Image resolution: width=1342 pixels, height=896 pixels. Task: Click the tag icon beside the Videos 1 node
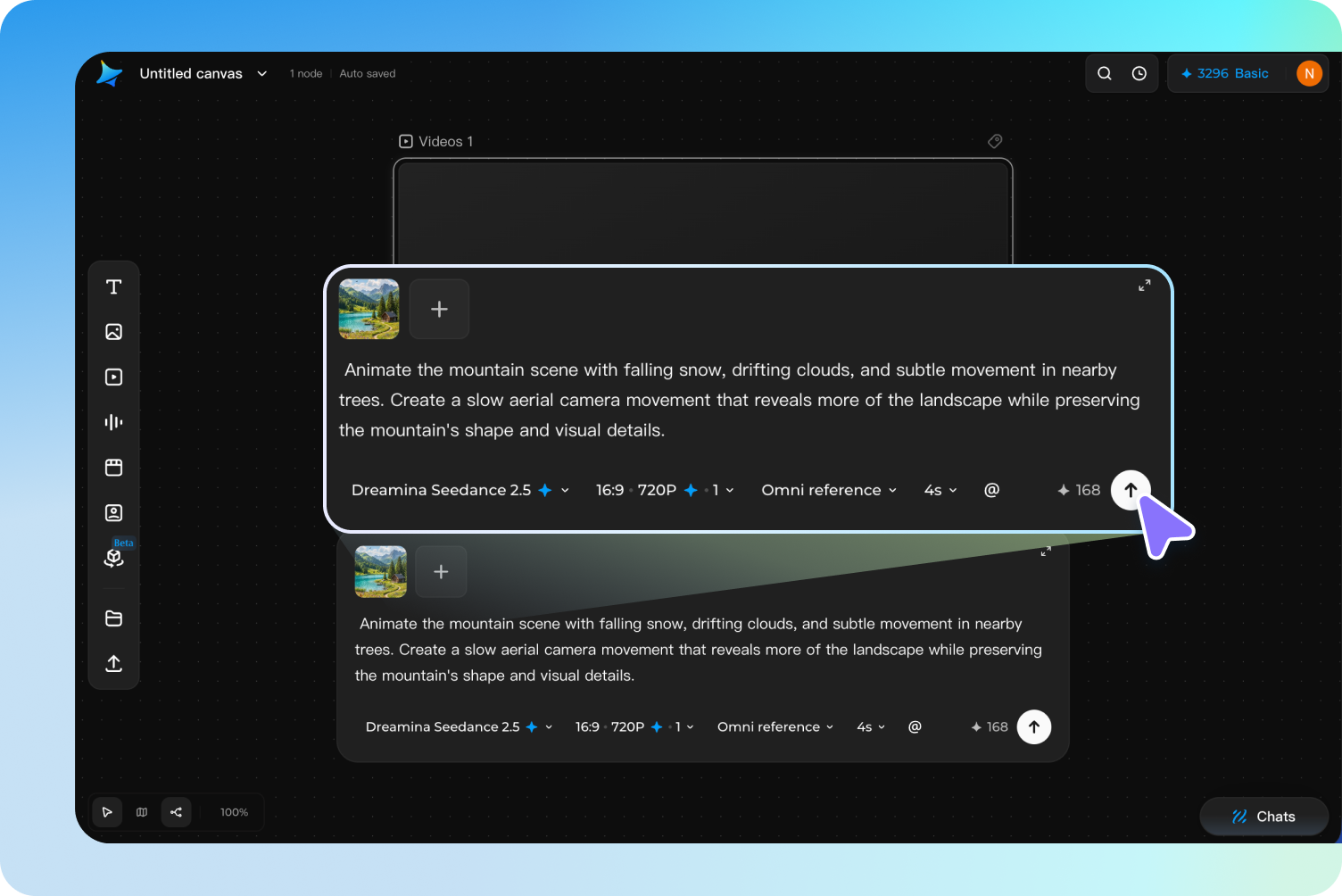[x=995, y=141]
